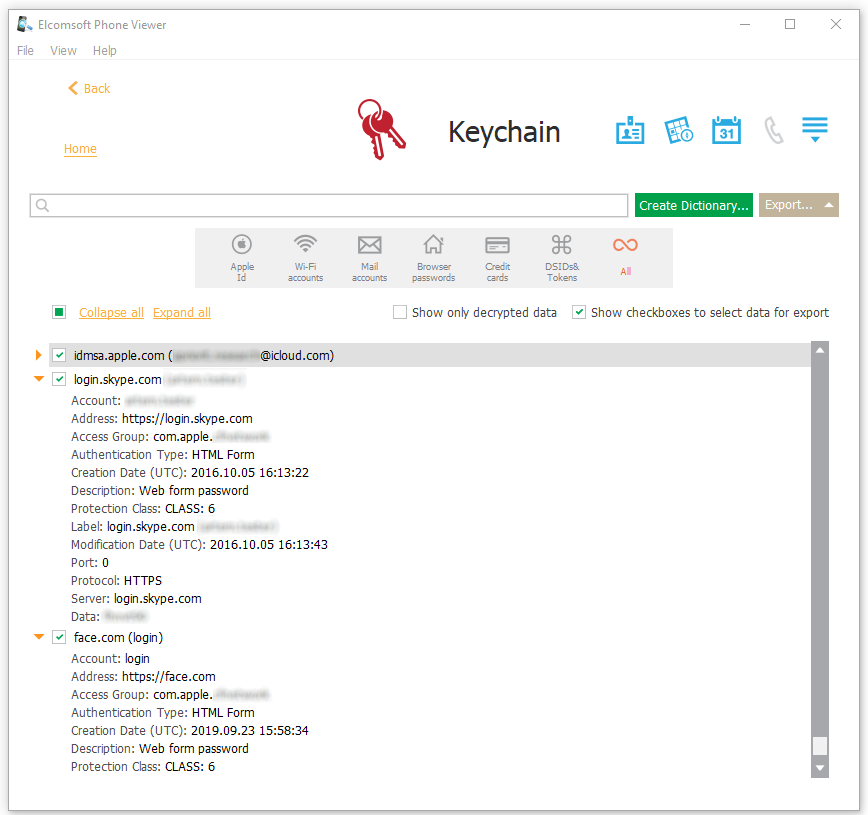Show only Wi-Fi accounts passwords
The width and height of the screenshot is (868, 815).
pos(305,257)
